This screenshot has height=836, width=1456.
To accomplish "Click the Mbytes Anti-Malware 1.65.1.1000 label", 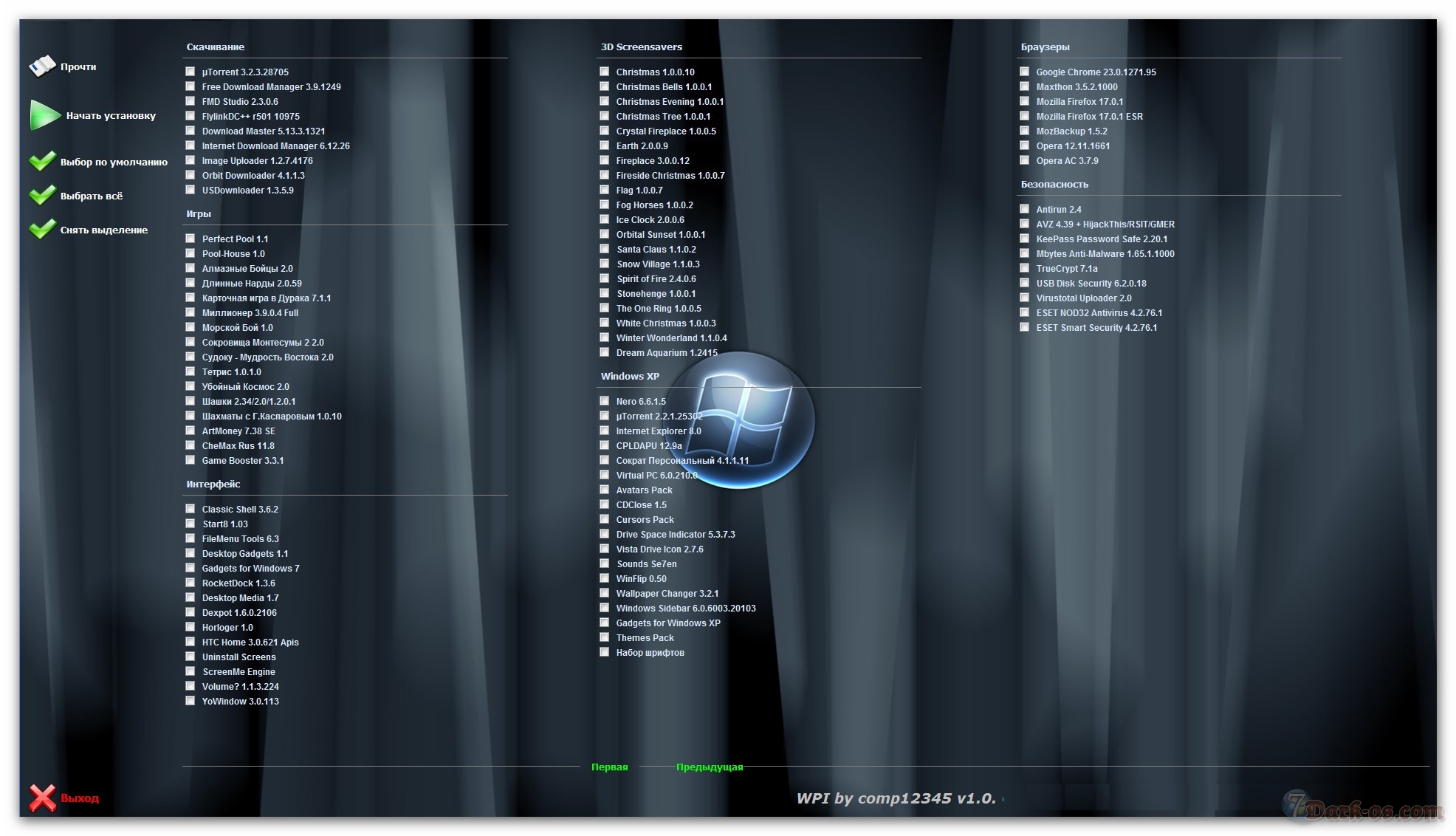I will click(x=1105, y=254).
